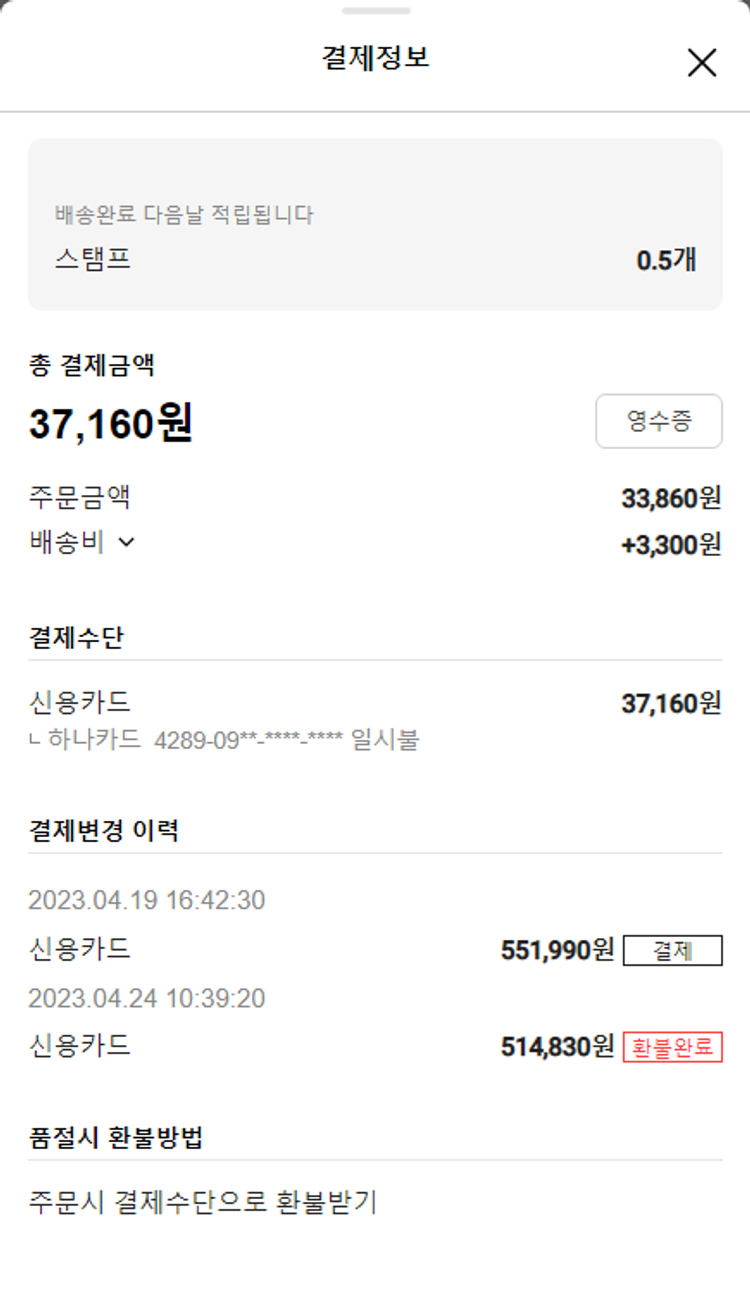Click the 37,160원 total payment amount
Viewport: 750px width, 1297px height.
click(x=111, y=424)
